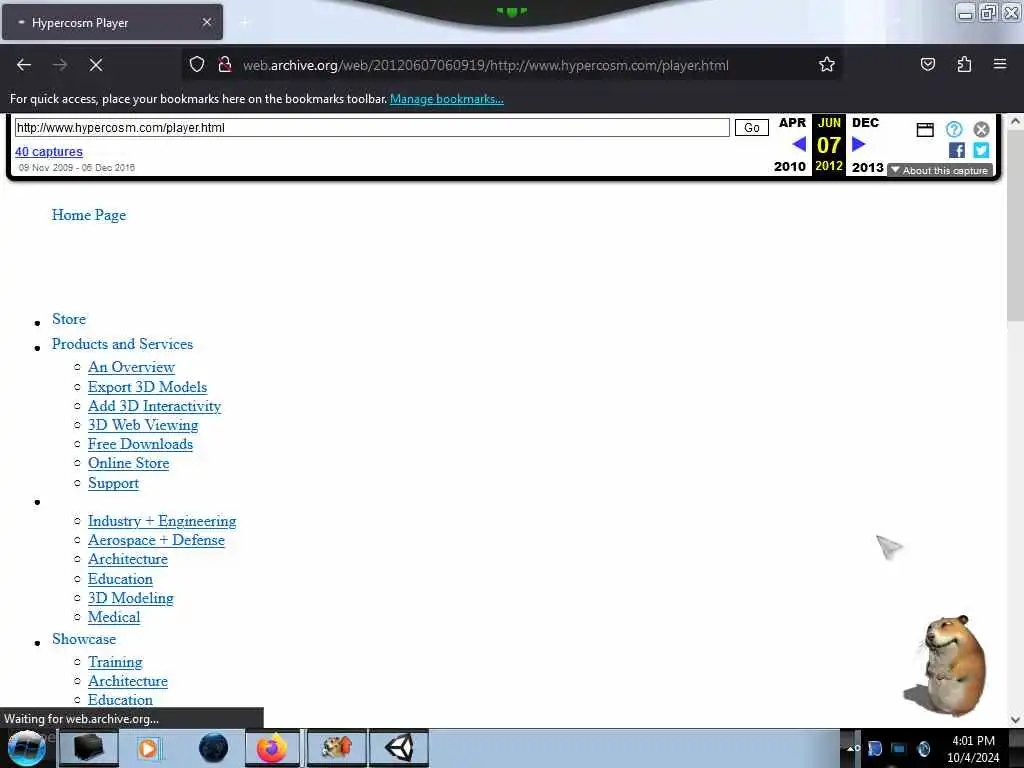Image resolution: width=1024 pixels, height=768 pixels.
Task: Open a new tab with plus button
Action: tap(245, 22)
